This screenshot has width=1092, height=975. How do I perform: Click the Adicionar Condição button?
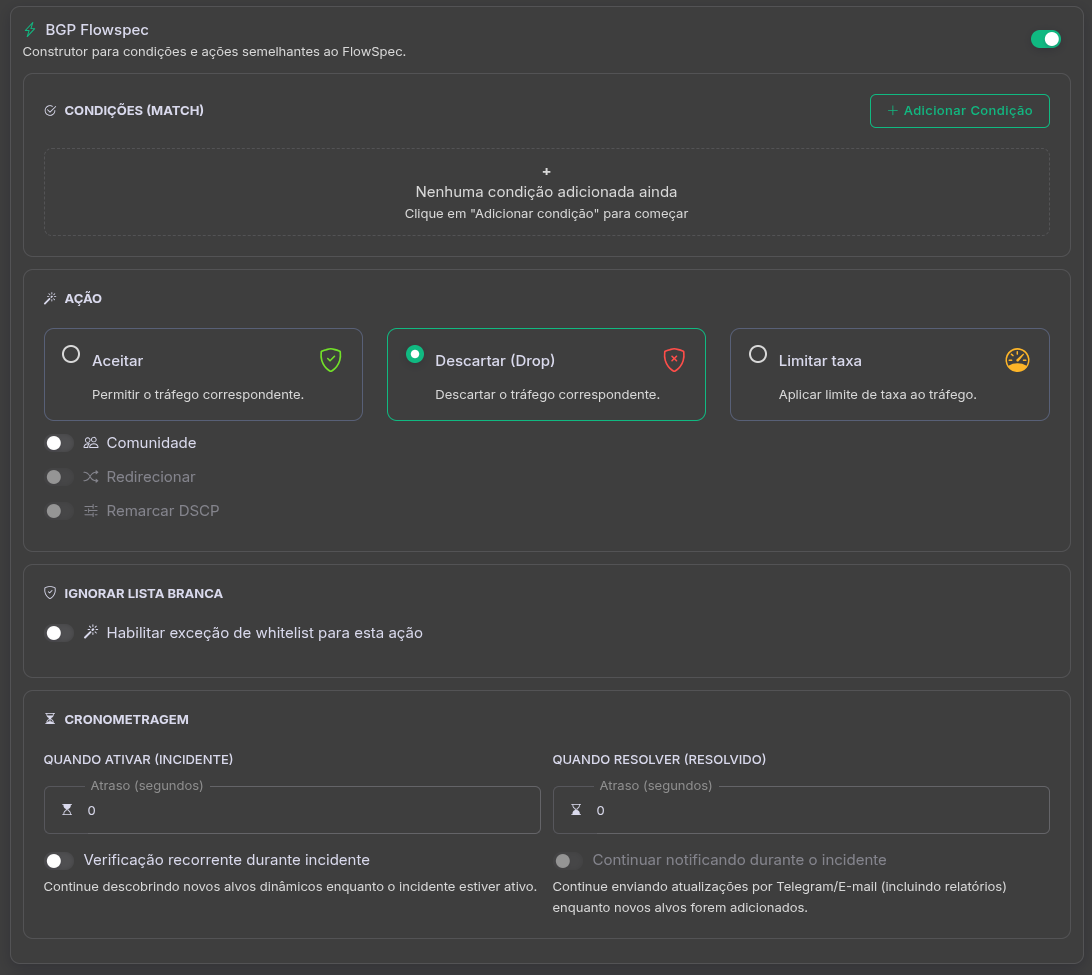tap(959, 111)
